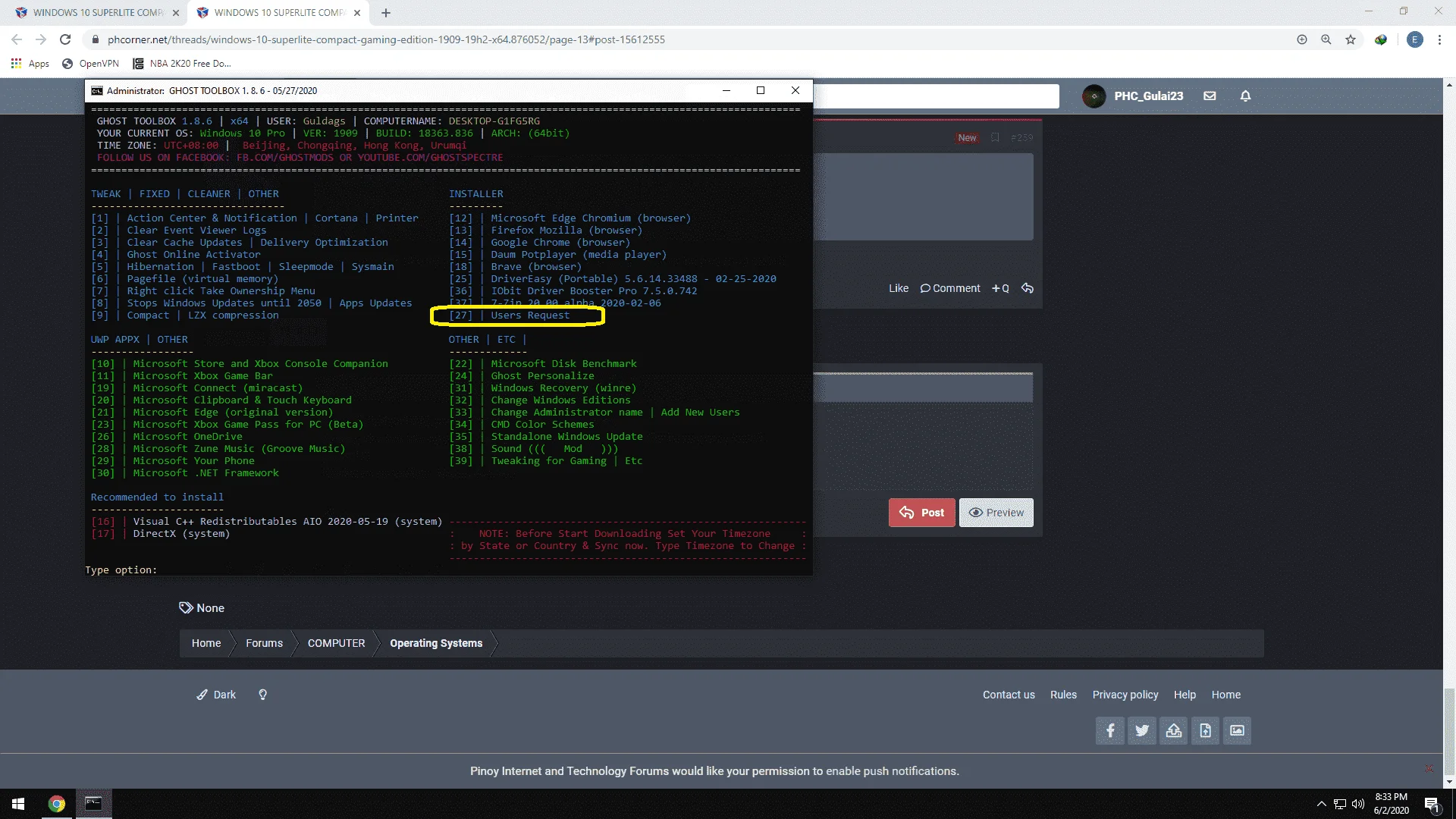1456x819 pixels.
Task: Click the upload tray footer icon
Action: (1174, 731)
